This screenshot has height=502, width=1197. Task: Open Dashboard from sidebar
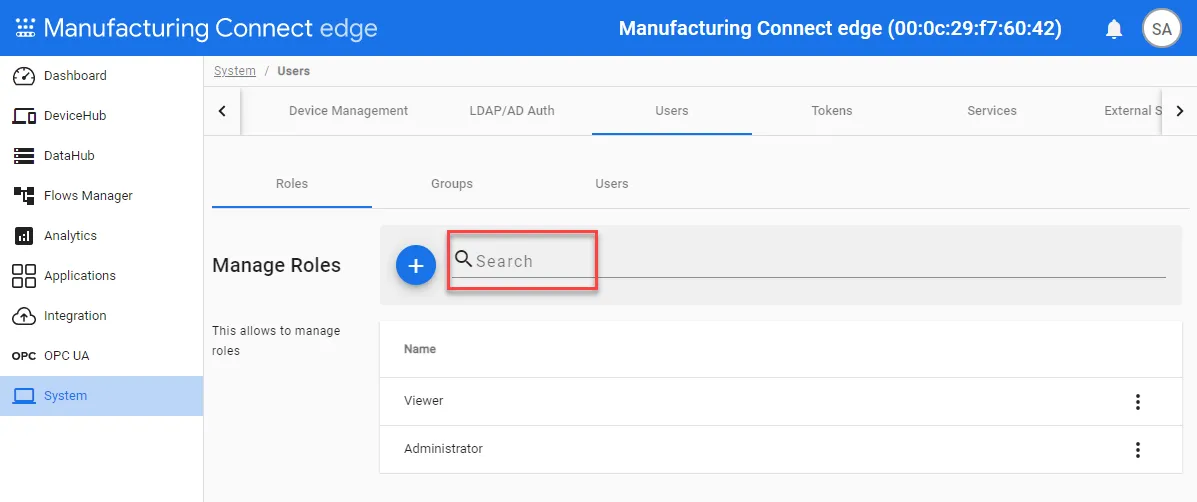[x=102, y=76]
